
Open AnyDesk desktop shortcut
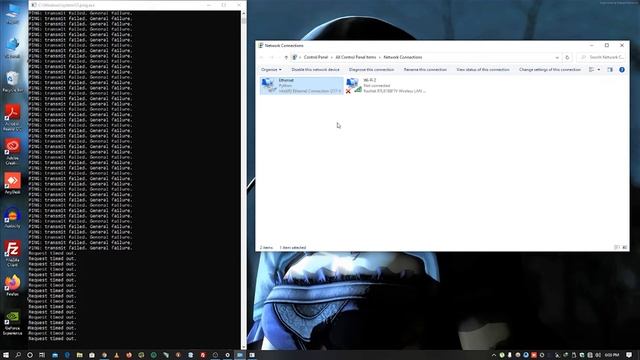click(12, 183)
